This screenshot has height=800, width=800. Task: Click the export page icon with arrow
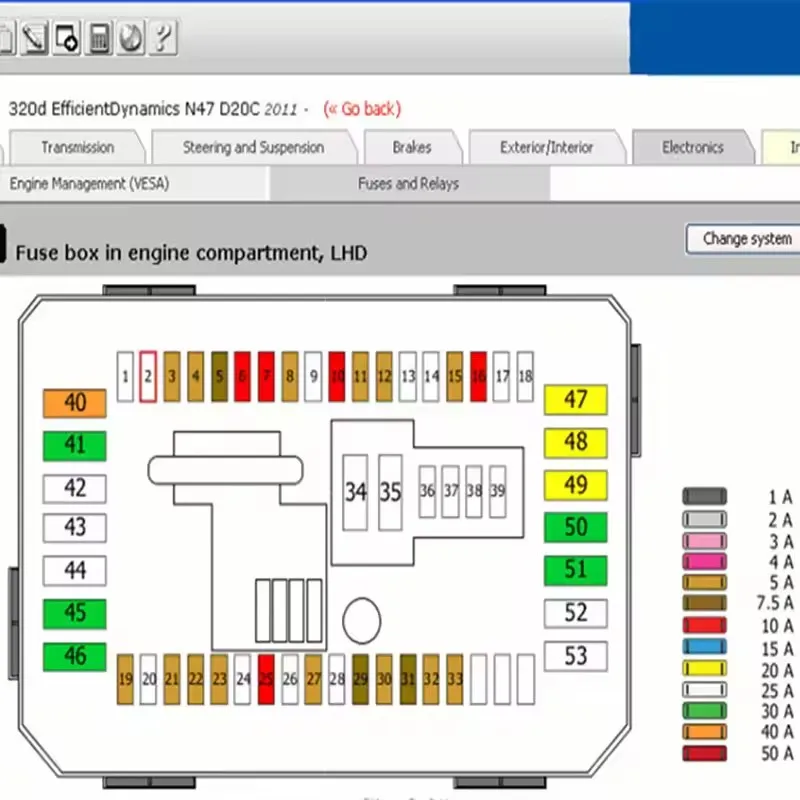click(66, 40)
